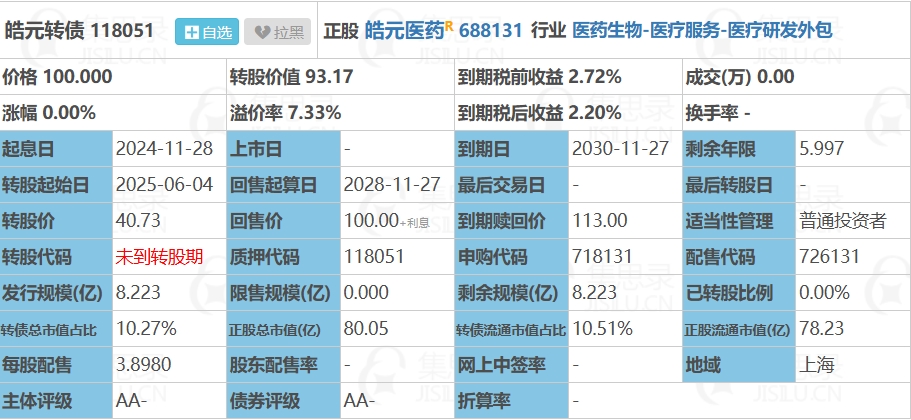Click 到期日 value 2030-11-27
This screenshot has height=420, width=911.
[621, 149]
